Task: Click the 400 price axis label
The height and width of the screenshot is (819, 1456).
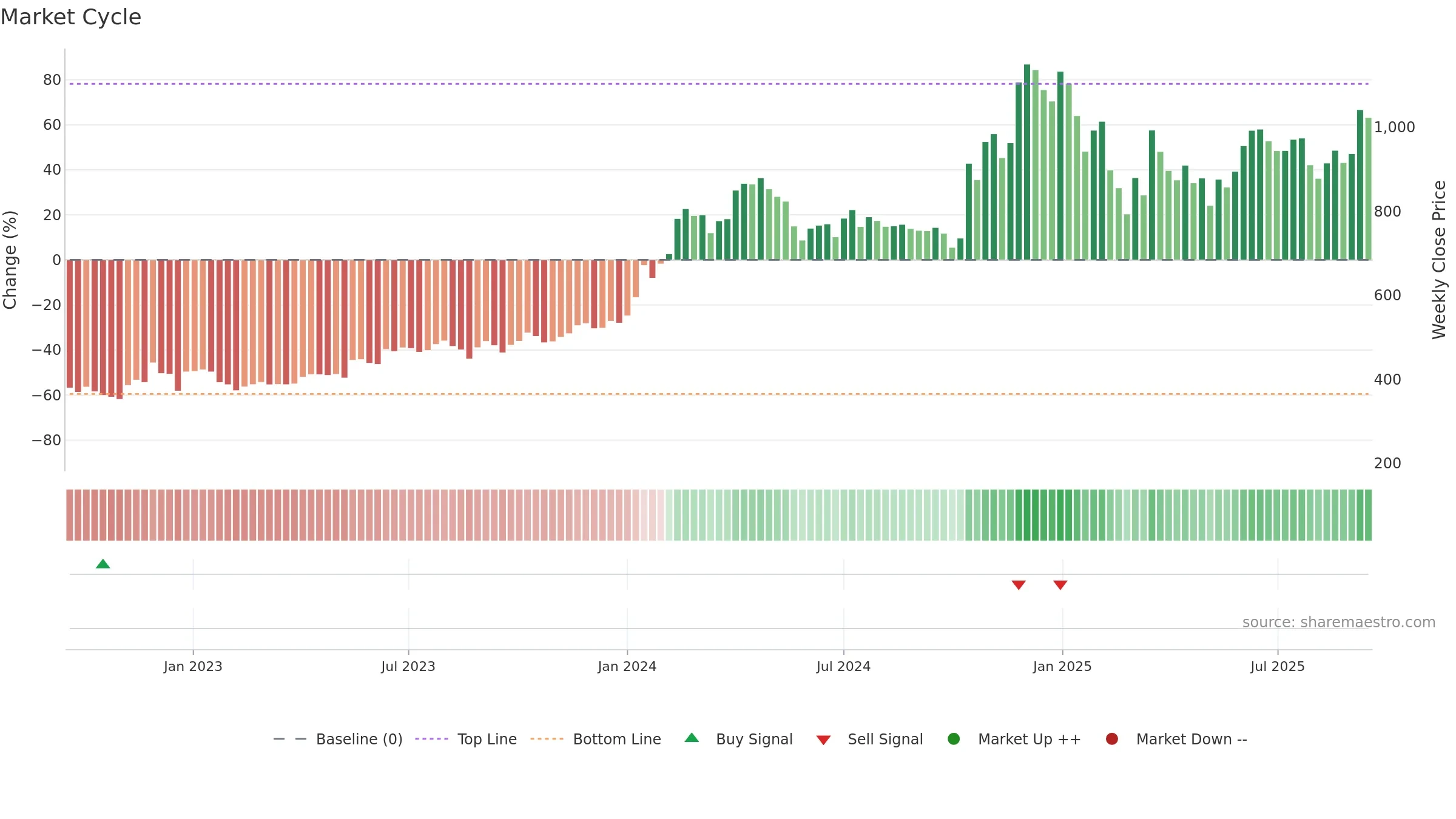Action: click(1387, 380)
